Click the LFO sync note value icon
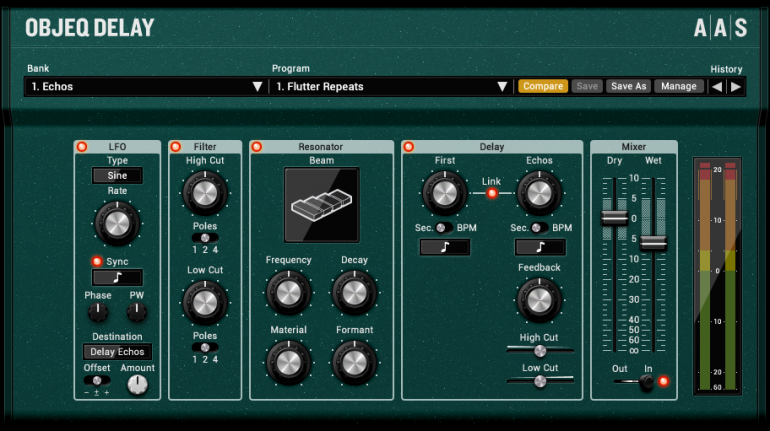This screenshot has width=770, height=431. coord(117,278)
